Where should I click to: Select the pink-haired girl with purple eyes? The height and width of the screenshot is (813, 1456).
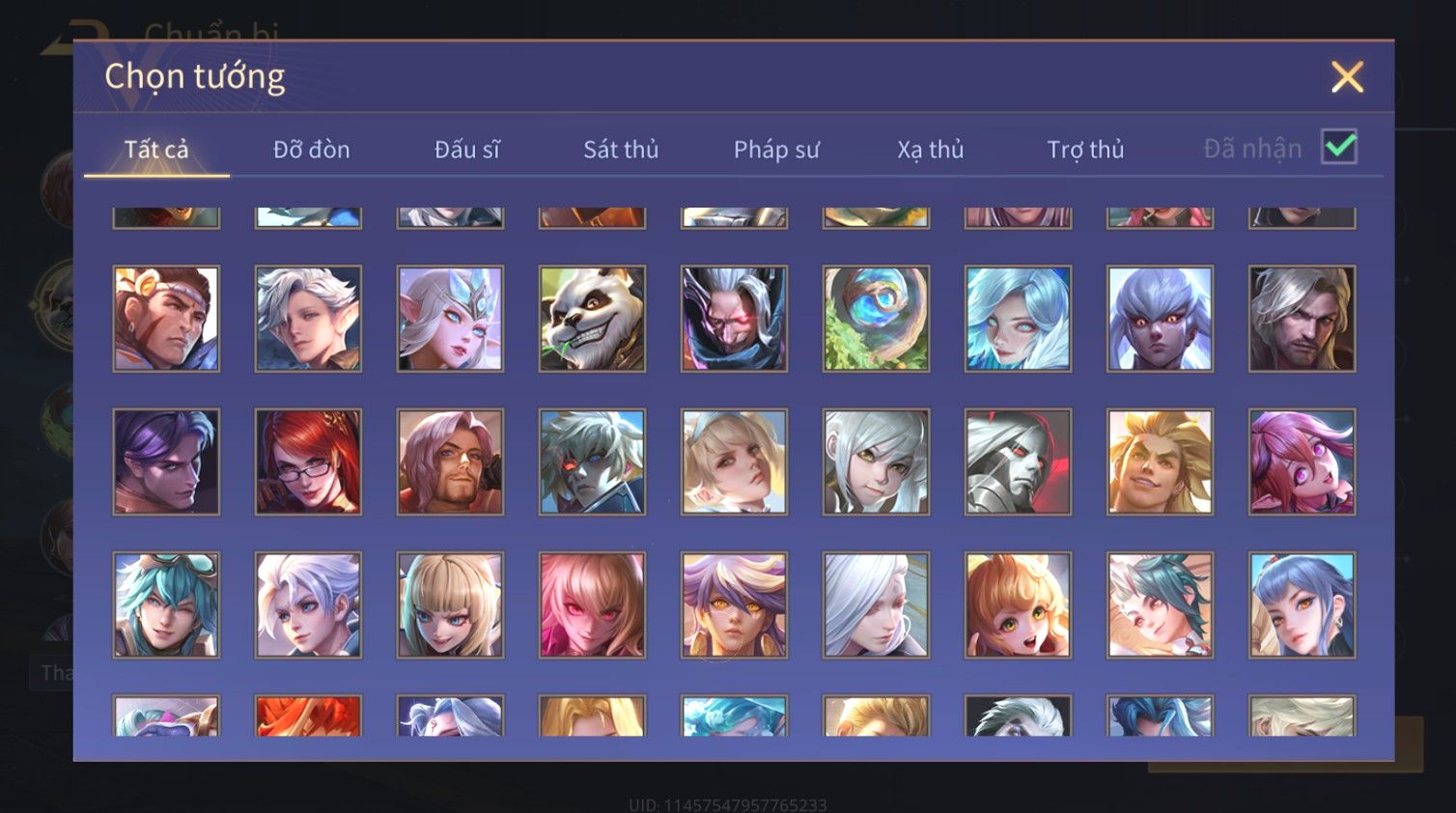pos(1302,462)
